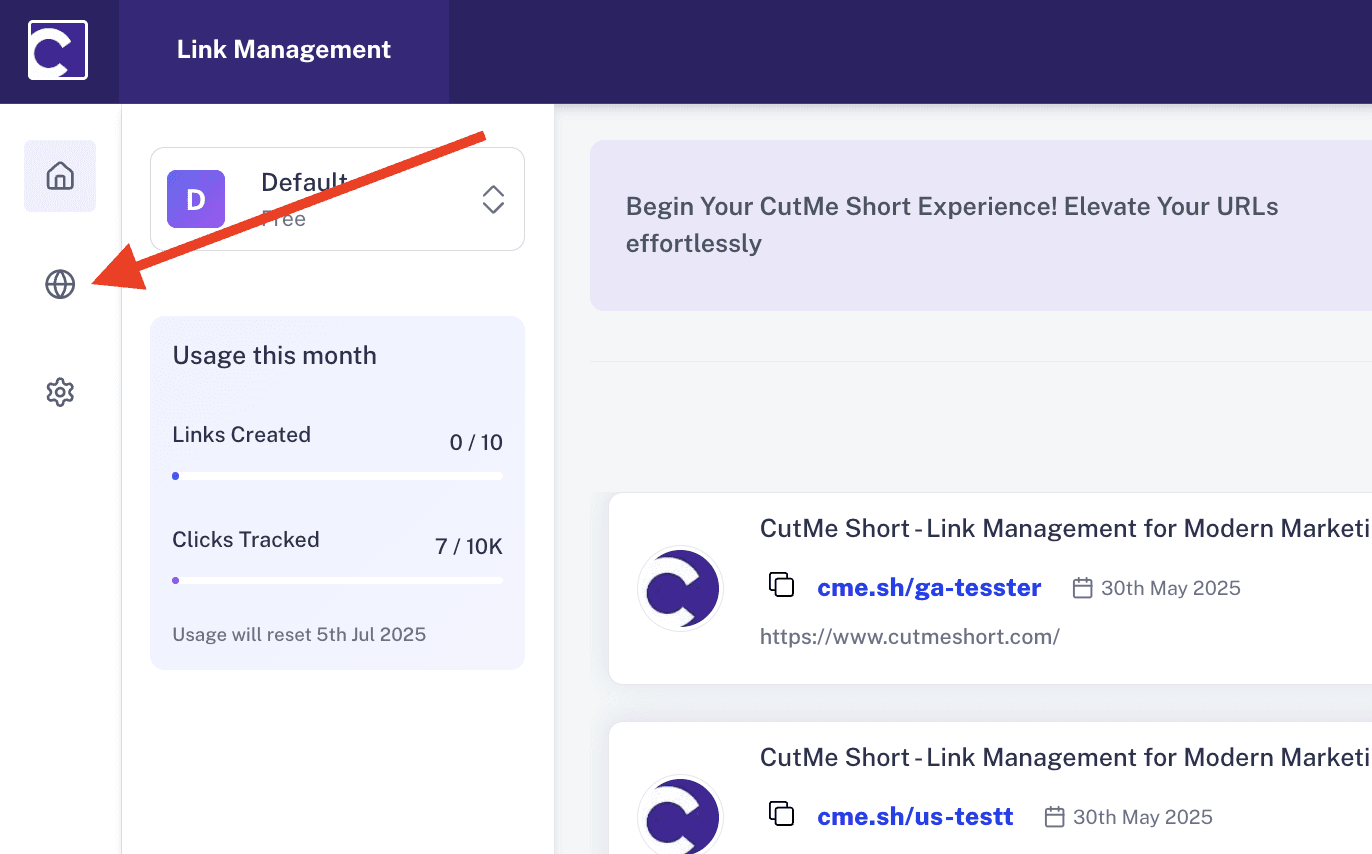1372x854 pixels.
Task: Click the 7 / 10K clicks count
Action: click(x=469, y=547)
